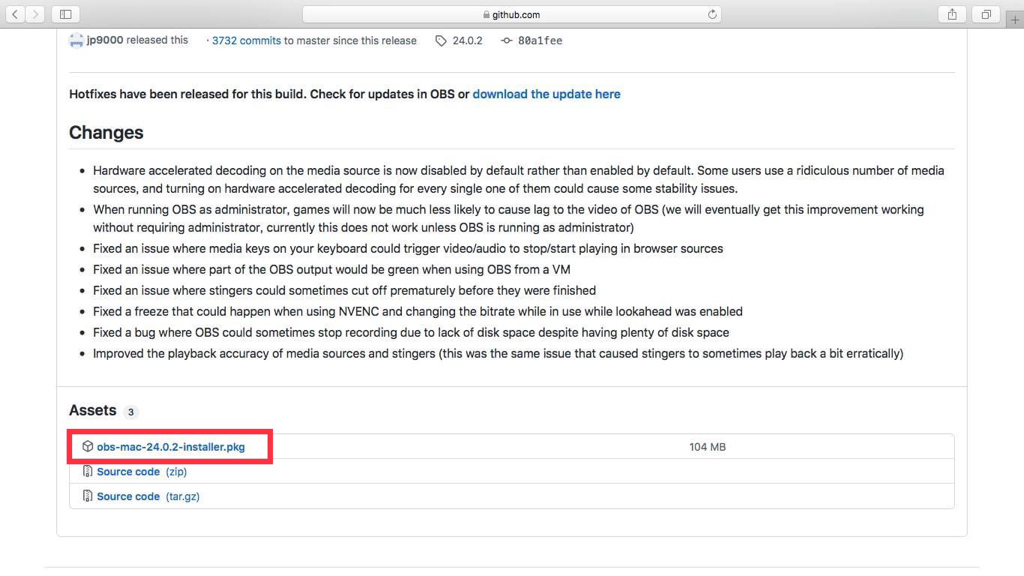Go back with the Safari back arrow

click(15, 14)
